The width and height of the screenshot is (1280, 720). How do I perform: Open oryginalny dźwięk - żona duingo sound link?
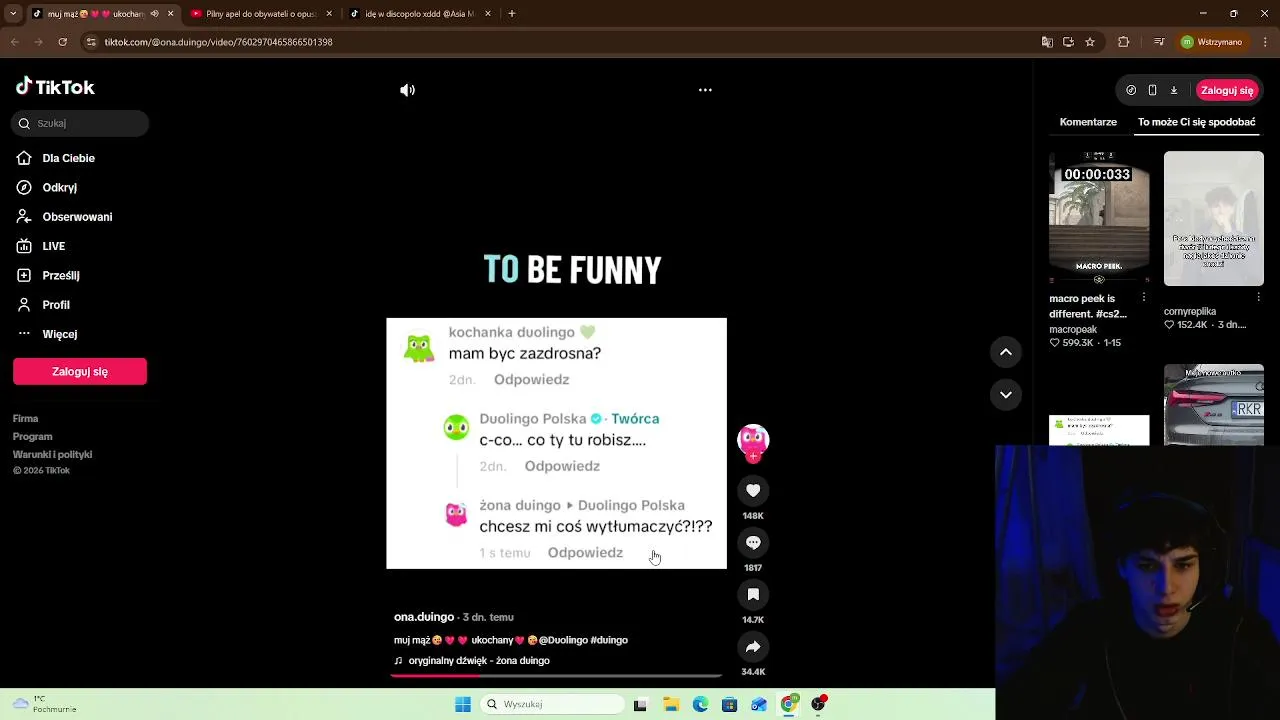pyautogui.click(x=479, y=661)
